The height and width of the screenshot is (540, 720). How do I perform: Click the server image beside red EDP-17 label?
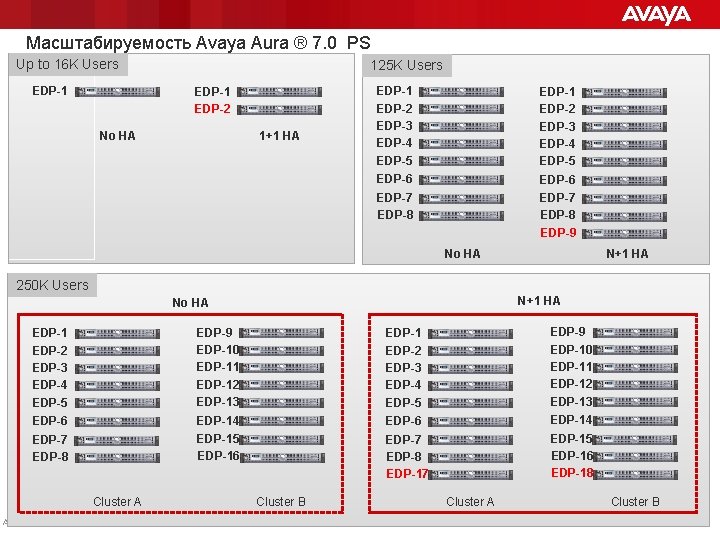(470, 474)
